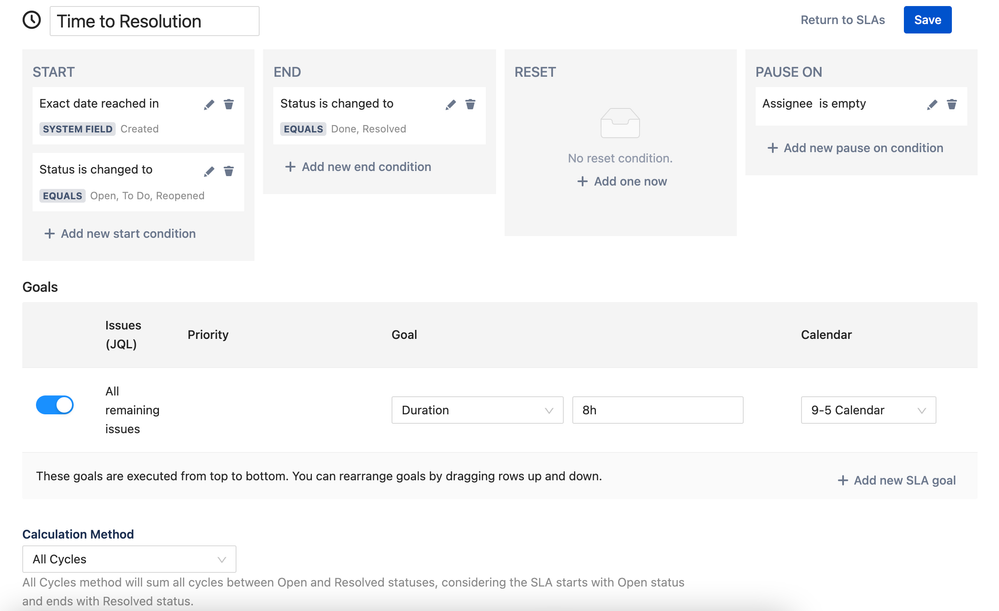The image size is (999, 611).
Task: Edit the 'Exact date reached in' start condition
Action: click(209, 105)
